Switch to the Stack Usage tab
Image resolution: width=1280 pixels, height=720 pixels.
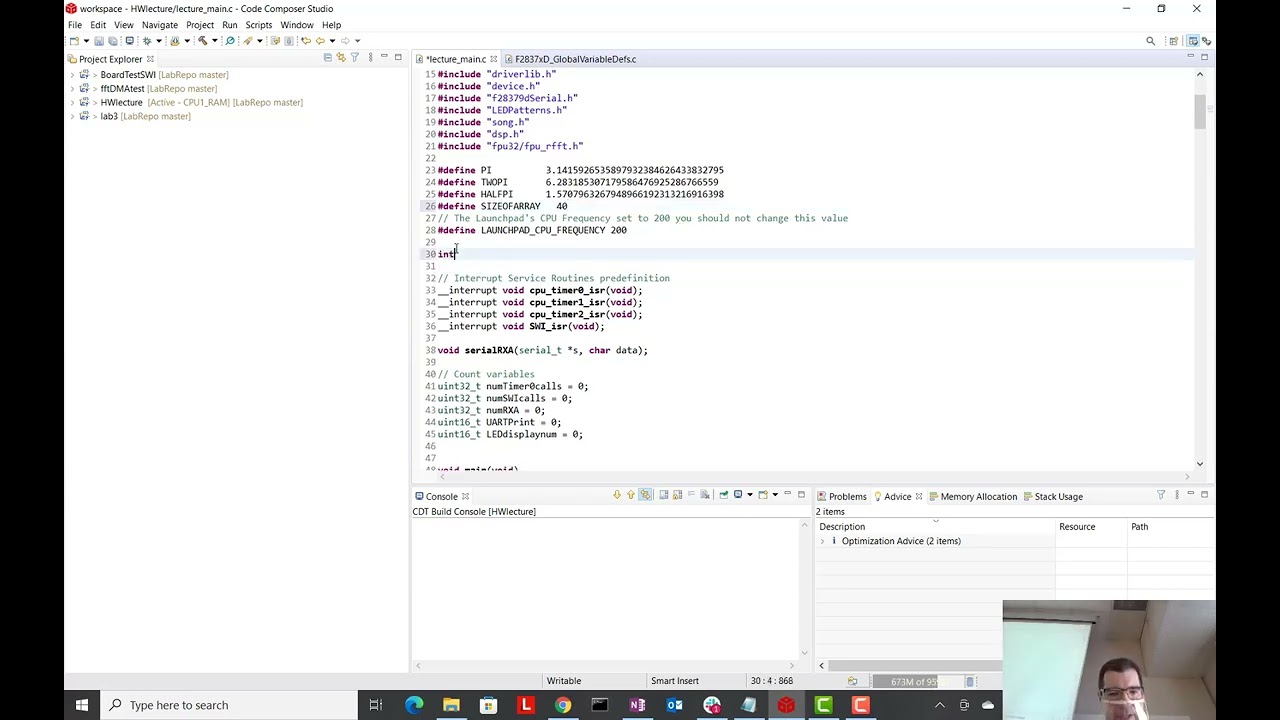pyautogui.click(x=1051, y=496)
